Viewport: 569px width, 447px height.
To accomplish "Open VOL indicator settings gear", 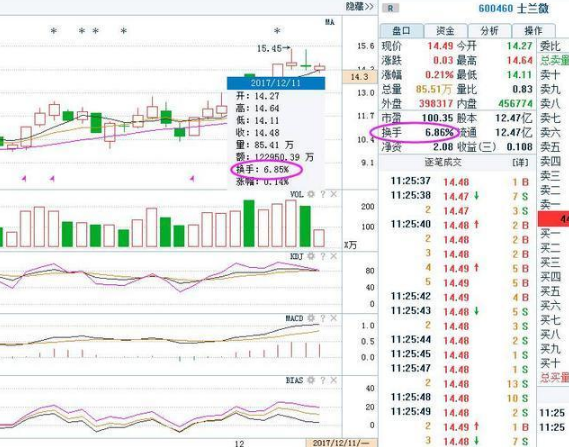I will pos(311,194).
